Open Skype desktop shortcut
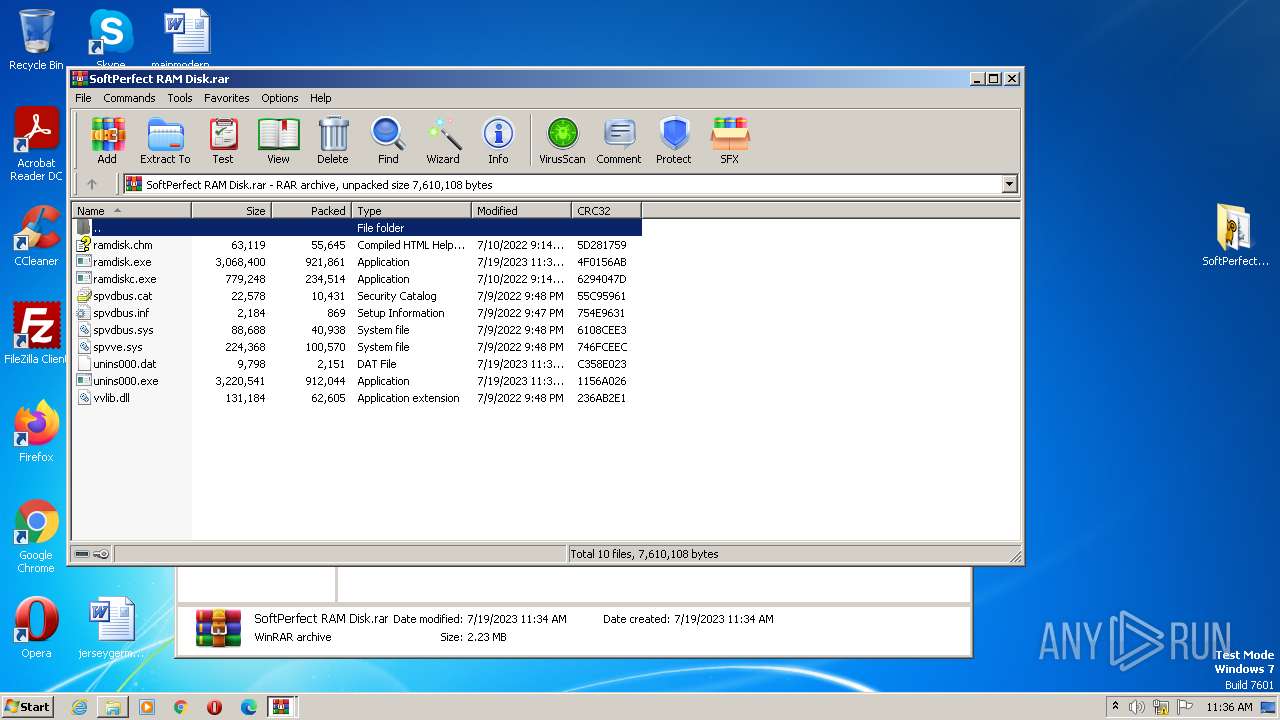 pyautogui.click(x=110, y=40)
